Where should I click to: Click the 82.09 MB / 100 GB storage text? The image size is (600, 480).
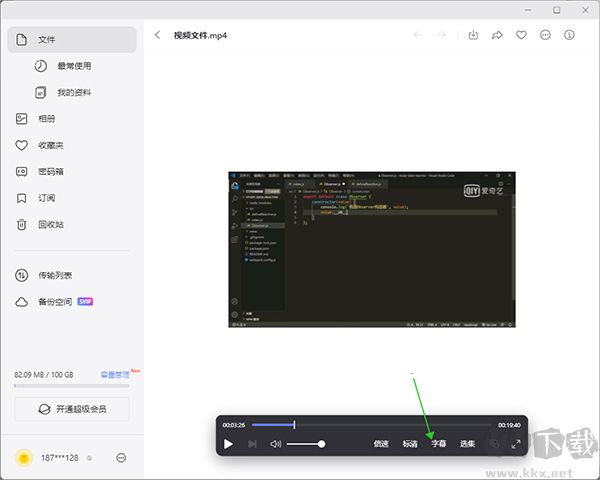44,375
